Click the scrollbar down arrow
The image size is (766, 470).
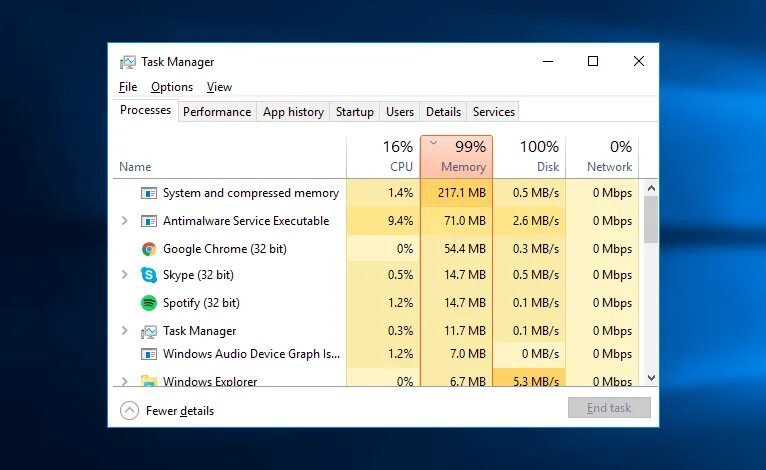pyautogui.click(x=651, y=378)
